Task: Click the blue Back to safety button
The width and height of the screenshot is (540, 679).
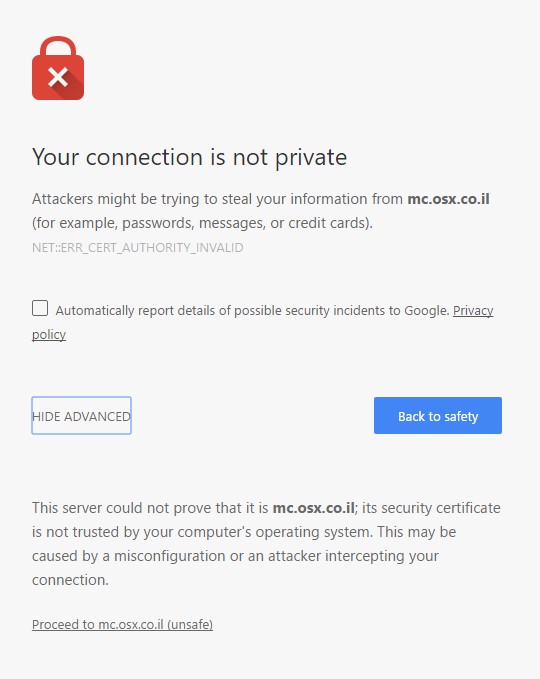Action: 438,416
